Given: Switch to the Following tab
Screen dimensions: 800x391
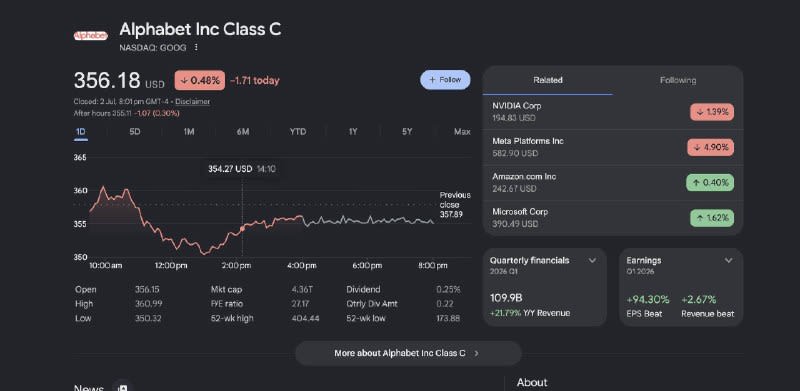Looking at the screenshot, I should click(678, 80).
